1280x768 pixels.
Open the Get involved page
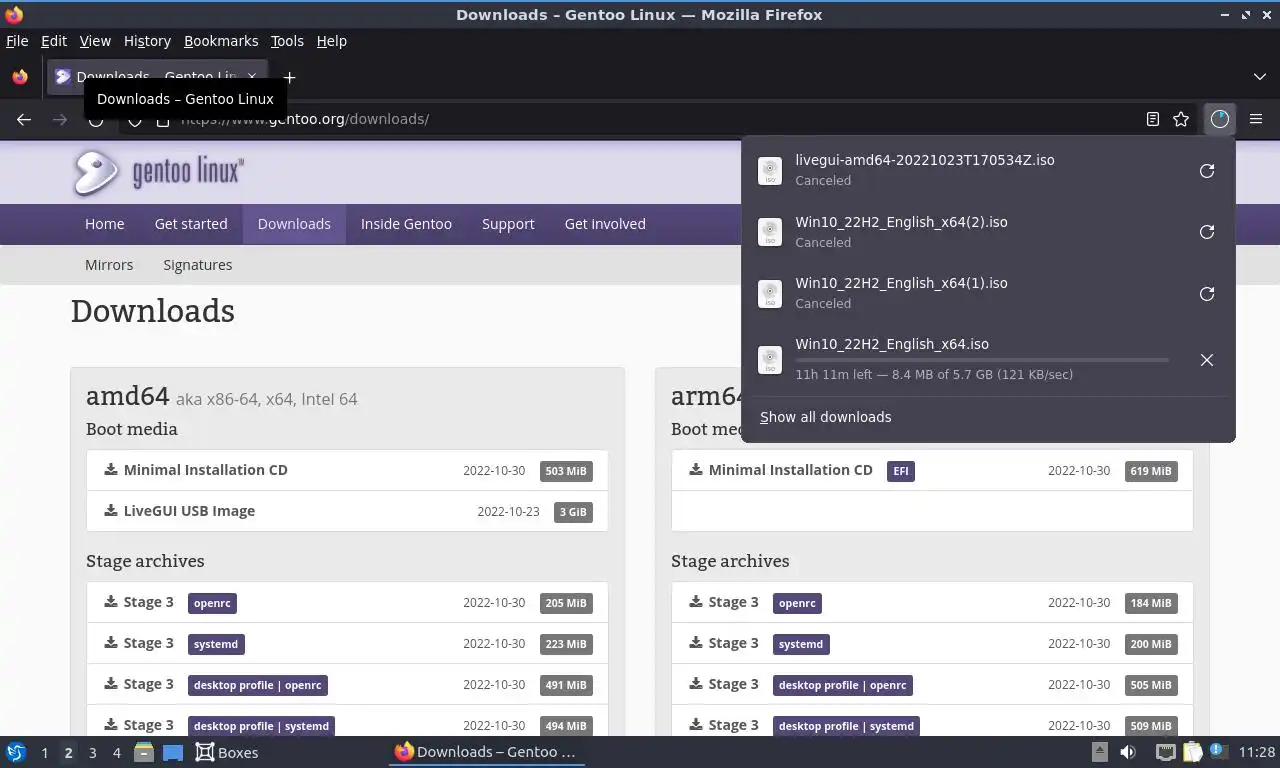pos(605,224)
